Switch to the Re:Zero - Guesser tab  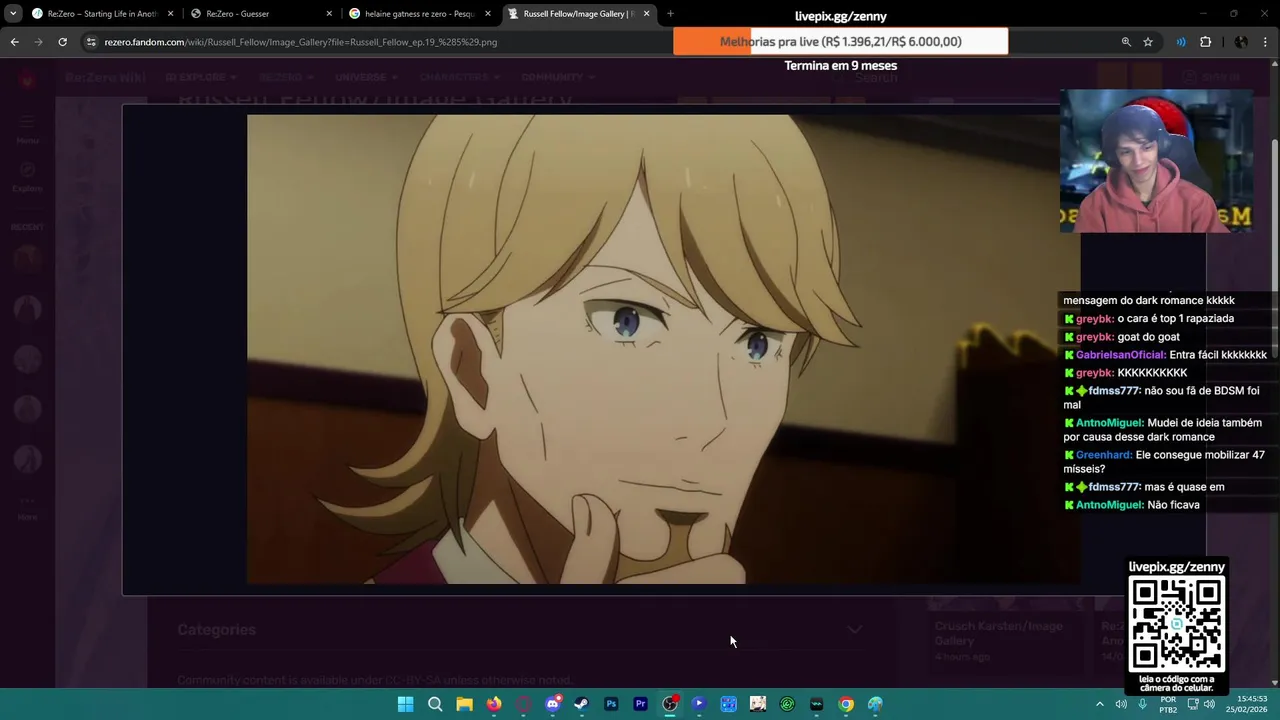point(260,14)
